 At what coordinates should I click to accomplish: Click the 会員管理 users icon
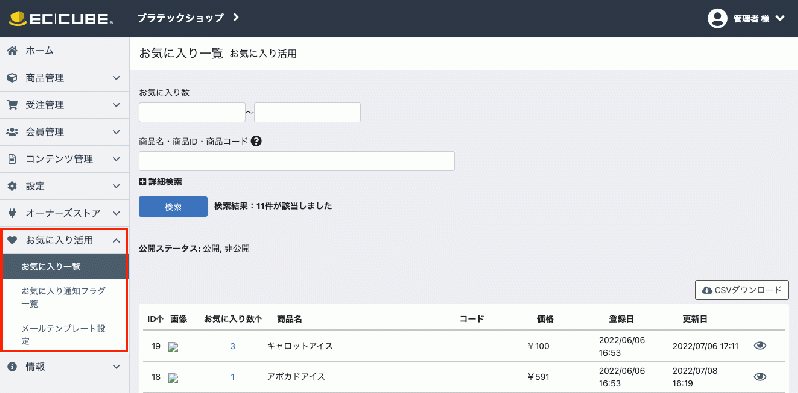click(13, 132)
